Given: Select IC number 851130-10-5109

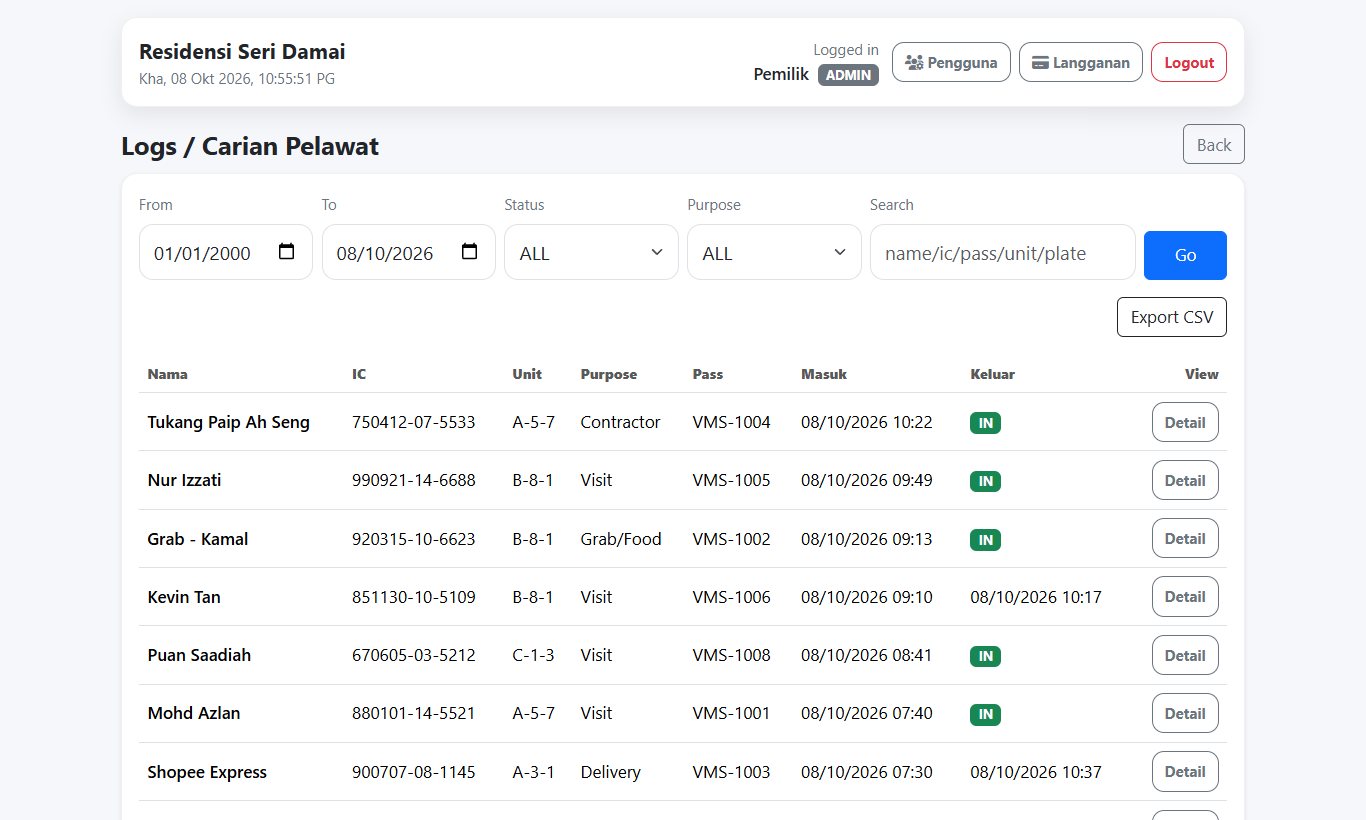Looking at the screenshot, I should pos(414,597).
